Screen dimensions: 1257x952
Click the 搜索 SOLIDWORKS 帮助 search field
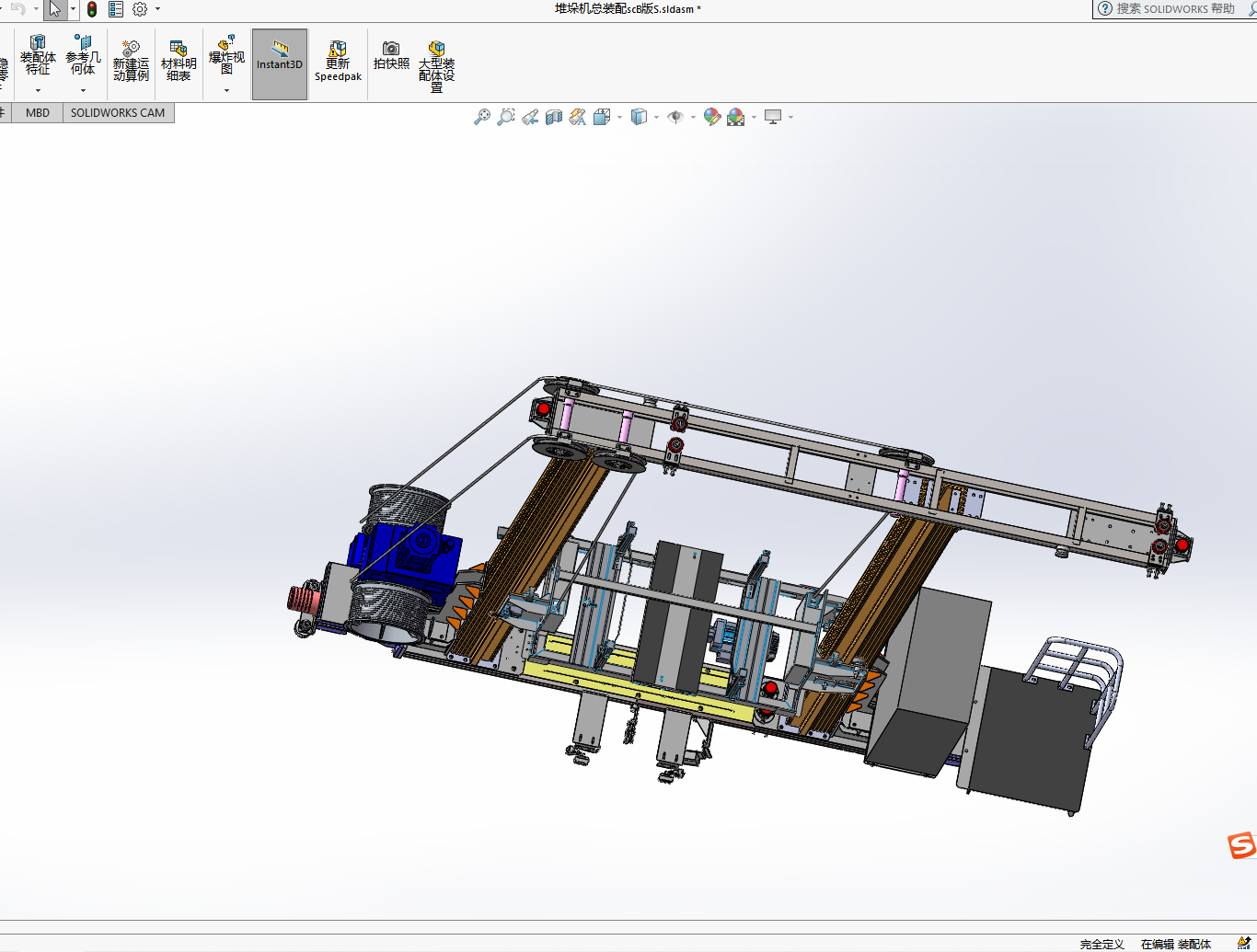[1176, 8]
